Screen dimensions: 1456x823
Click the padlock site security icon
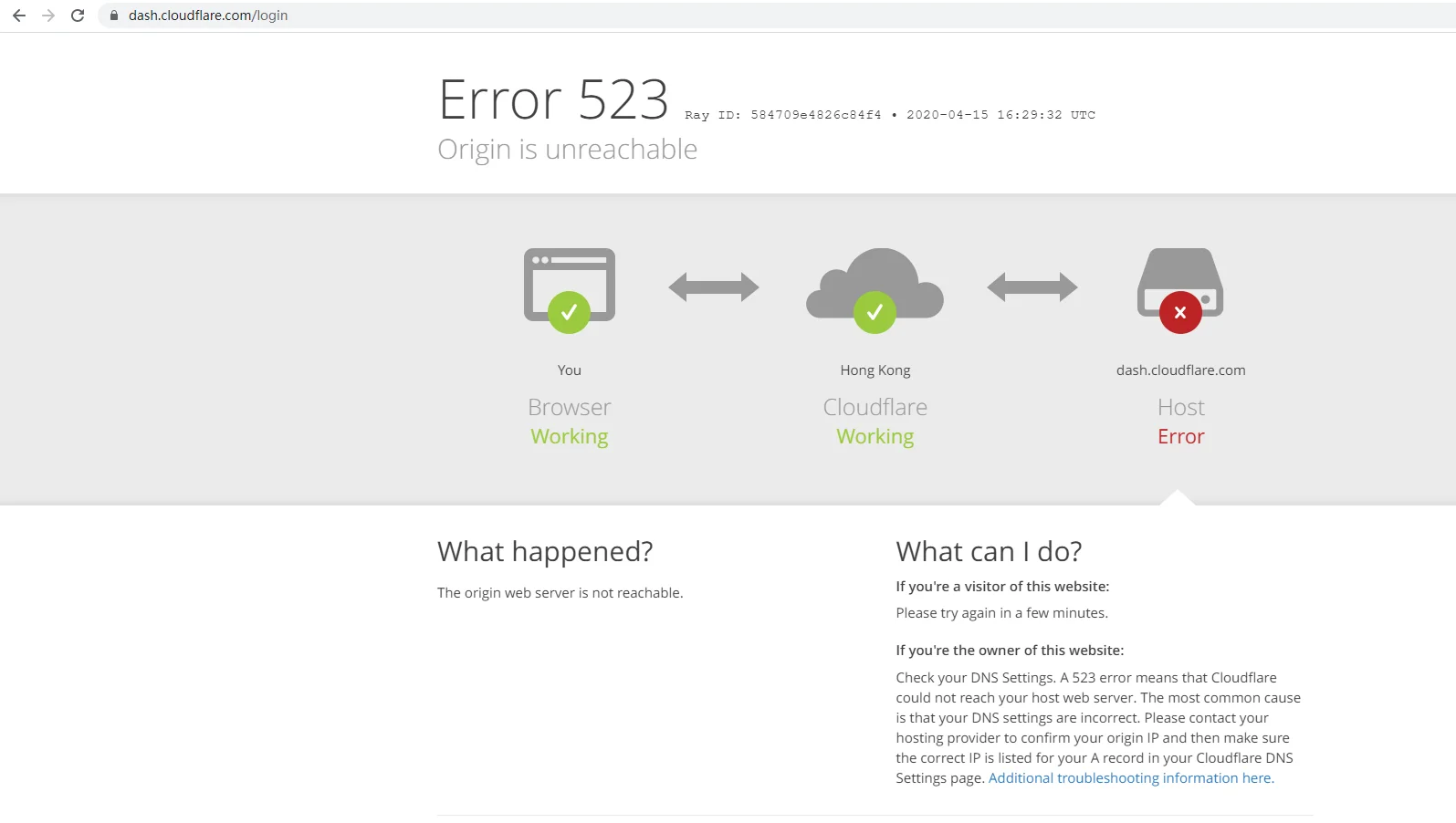tap(114, 16)
